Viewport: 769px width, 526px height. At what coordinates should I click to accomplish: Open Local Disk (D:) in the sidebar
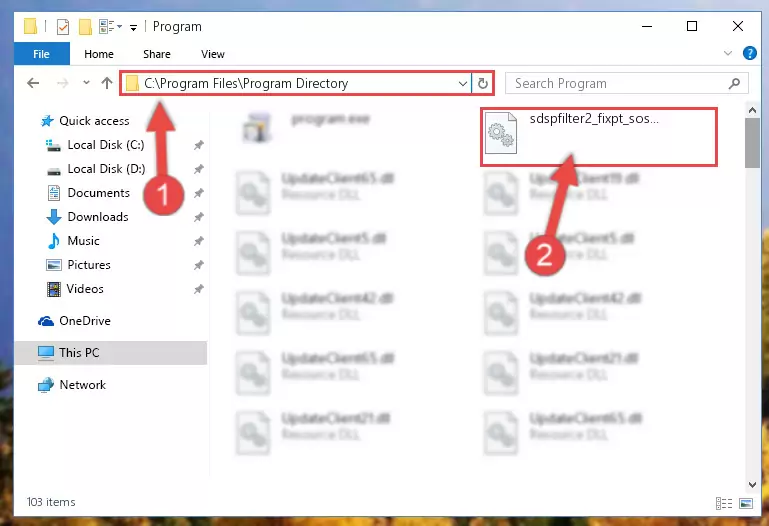point(106,169)
